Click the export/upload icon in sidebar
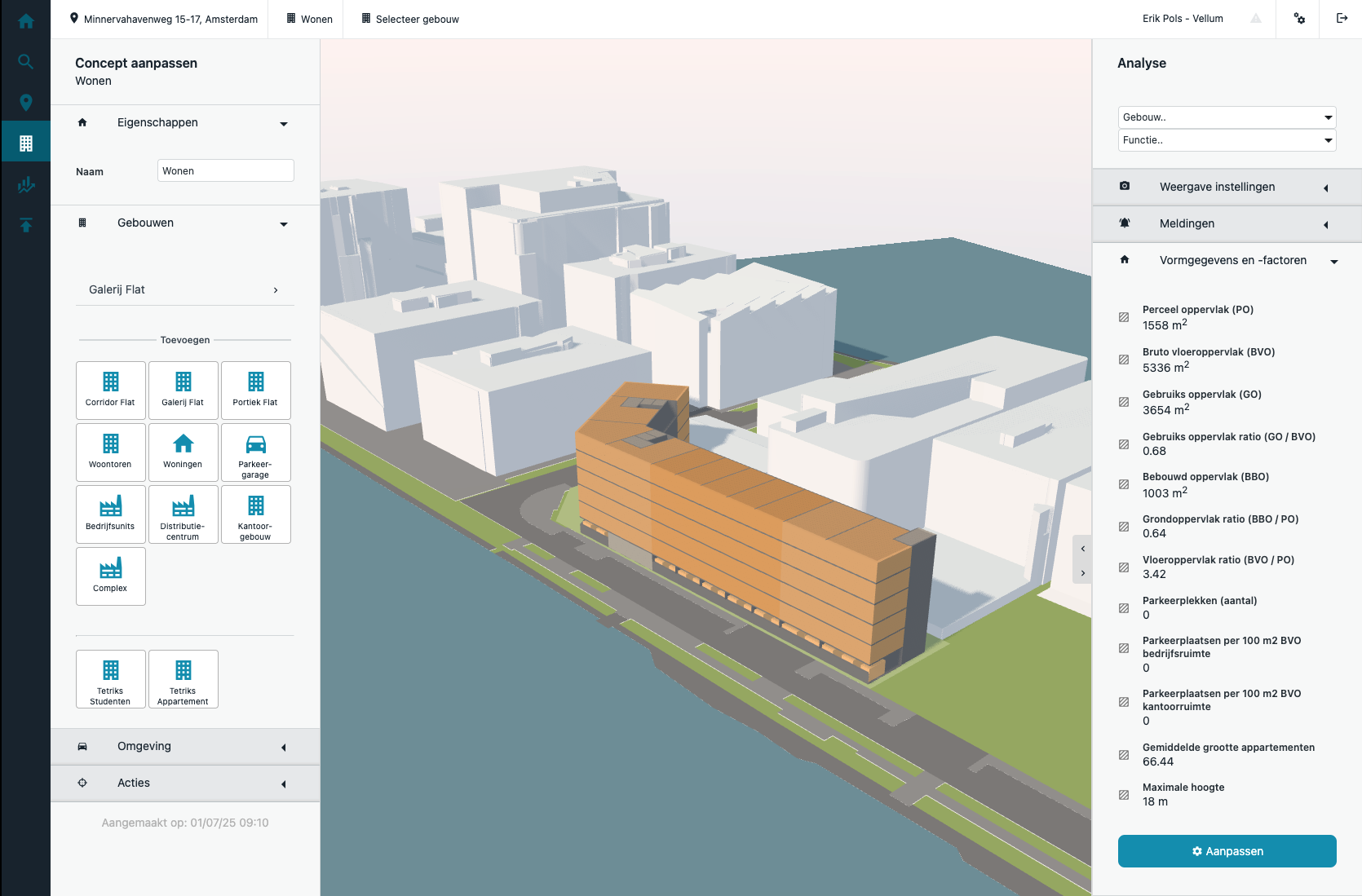Screen dimensions: 1362x896 point(25,225)
